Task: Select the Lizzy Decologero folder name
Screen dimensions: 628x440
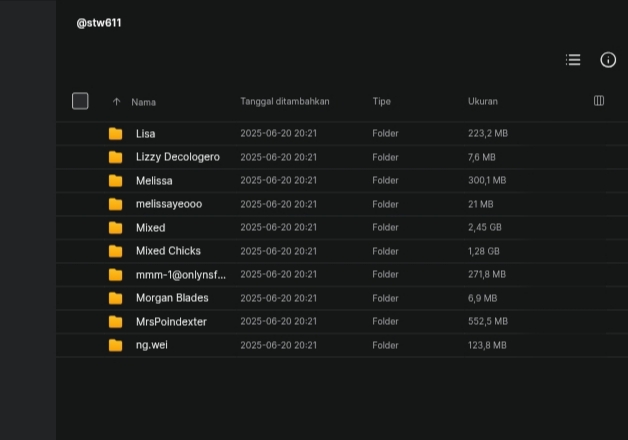Action: [178, 157]
